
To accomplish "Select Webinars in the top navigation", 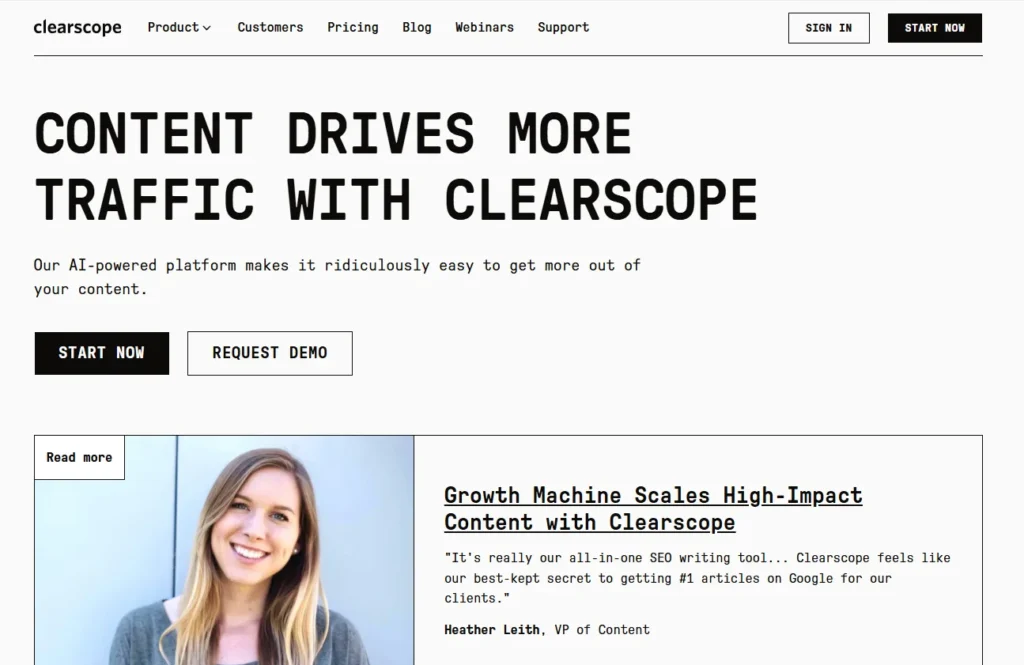I will pyautogui.click(x=484, y=27).
